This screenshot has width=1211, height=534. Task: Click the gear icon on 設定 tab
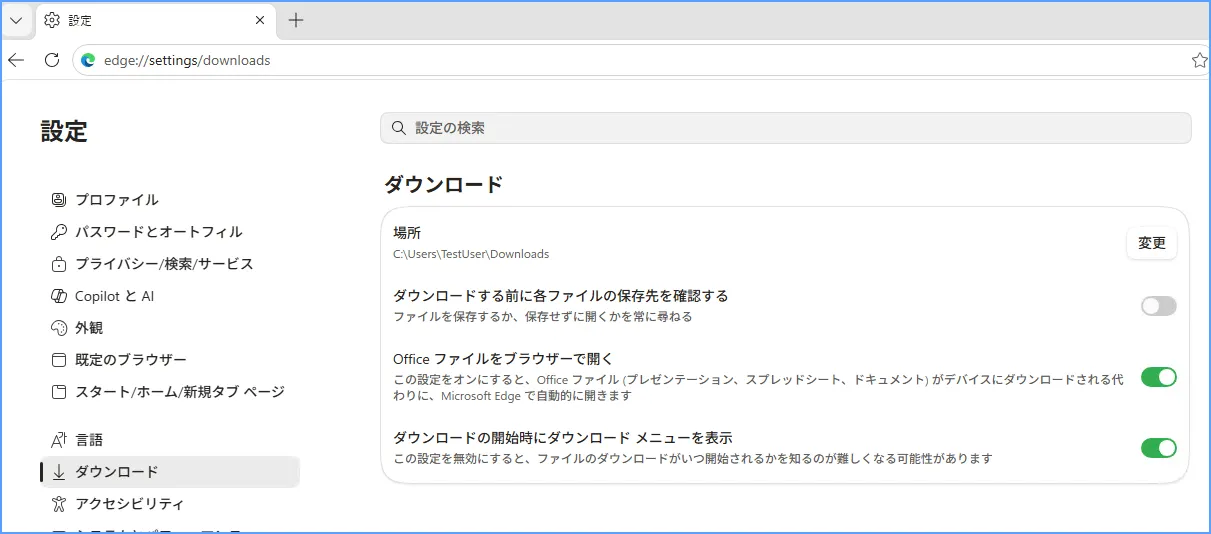coord(52,20)
